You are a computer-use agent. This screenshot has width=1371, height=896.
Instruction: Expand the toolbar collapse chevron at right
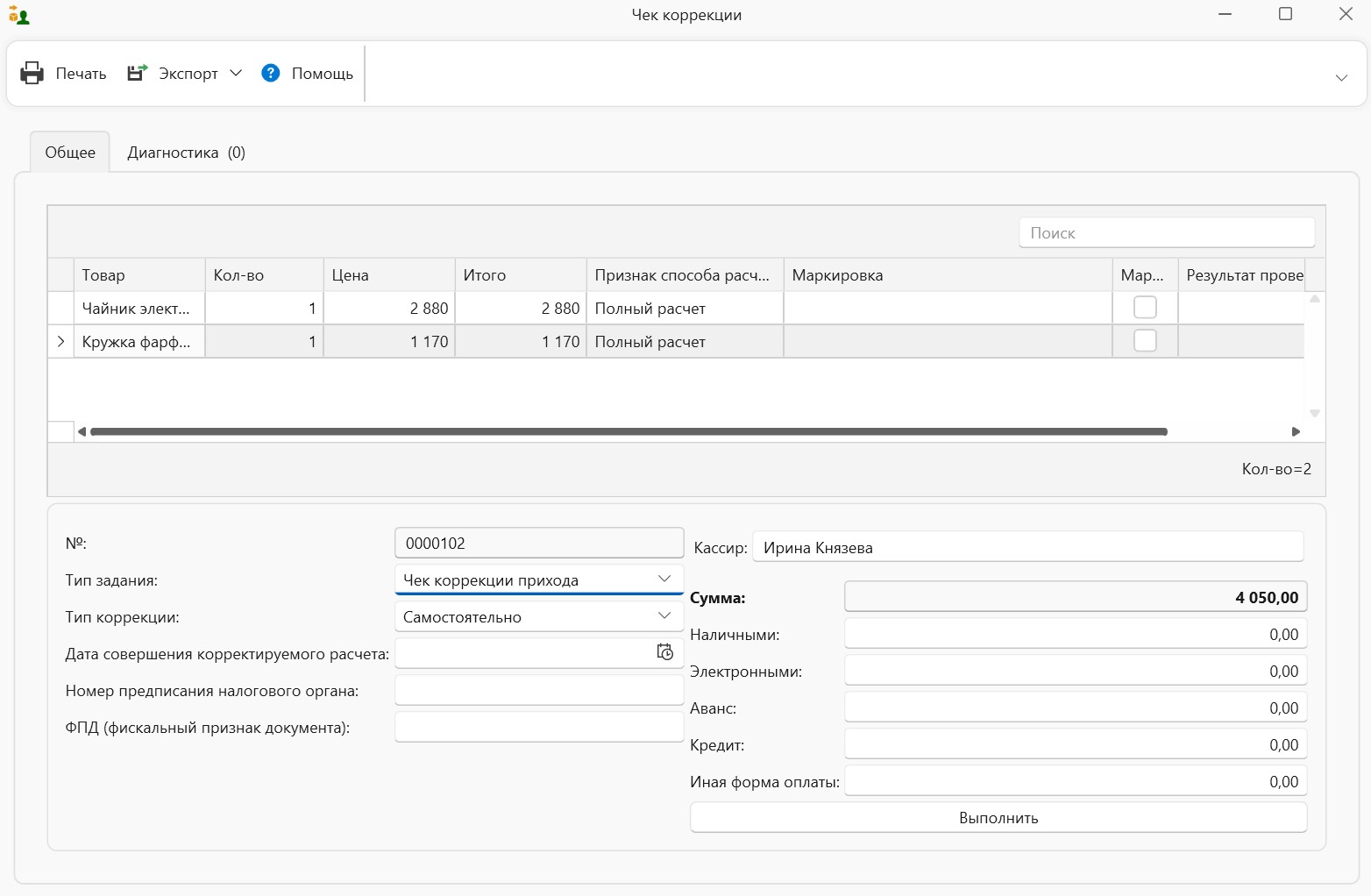pyautogui.click(x=1341, y=78)
